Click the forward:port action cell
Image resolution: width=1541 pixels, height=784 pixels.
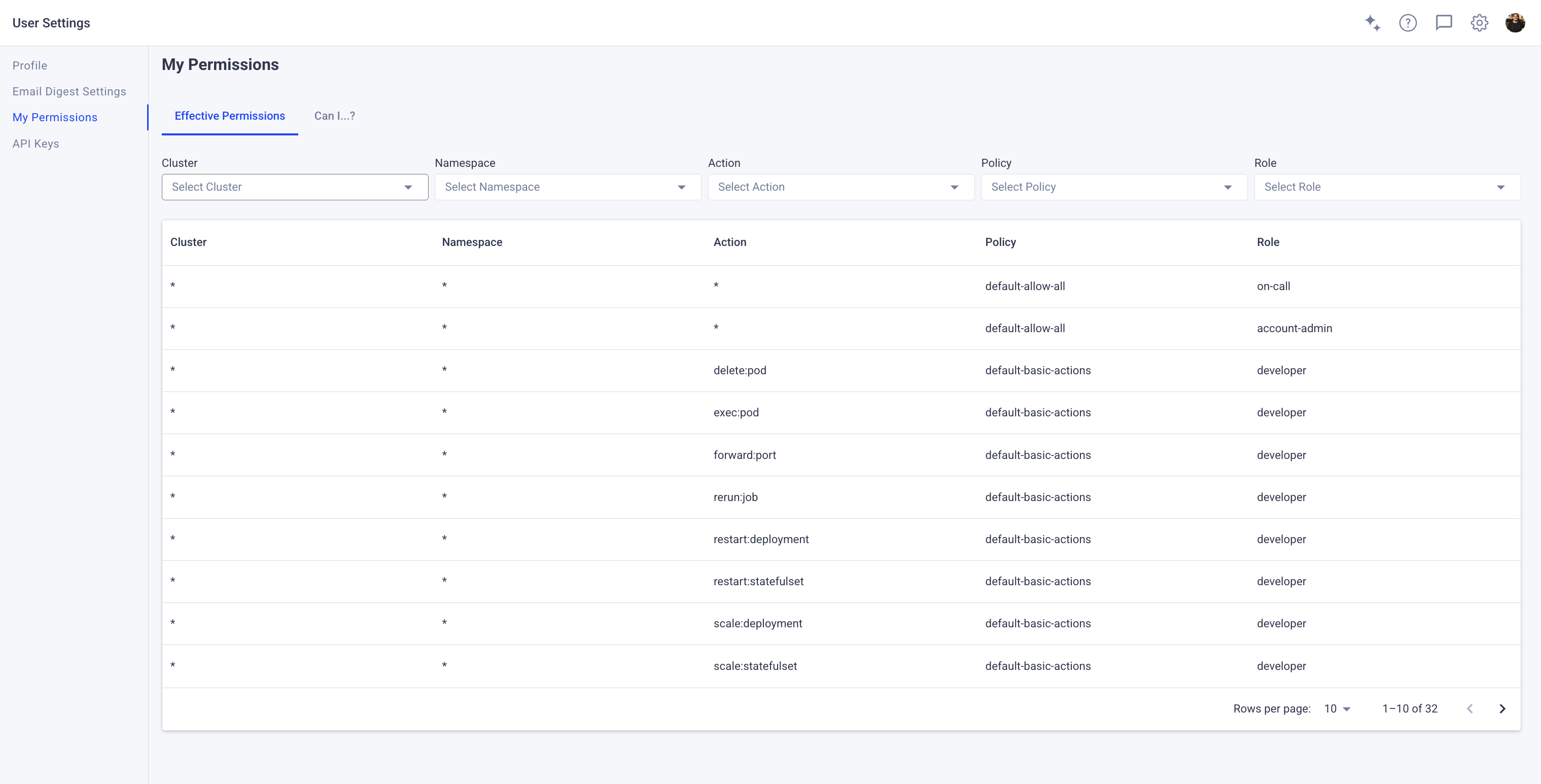[744, 455]
